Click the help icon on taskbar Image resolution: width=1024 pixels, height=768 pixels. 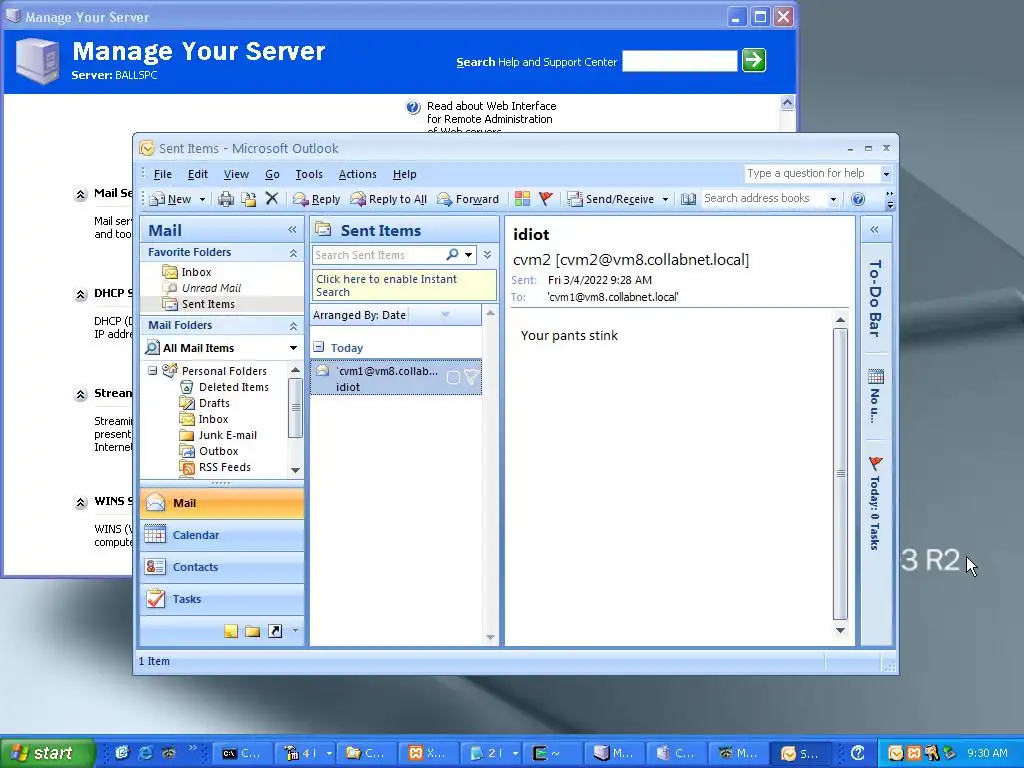tap(858, 753)
